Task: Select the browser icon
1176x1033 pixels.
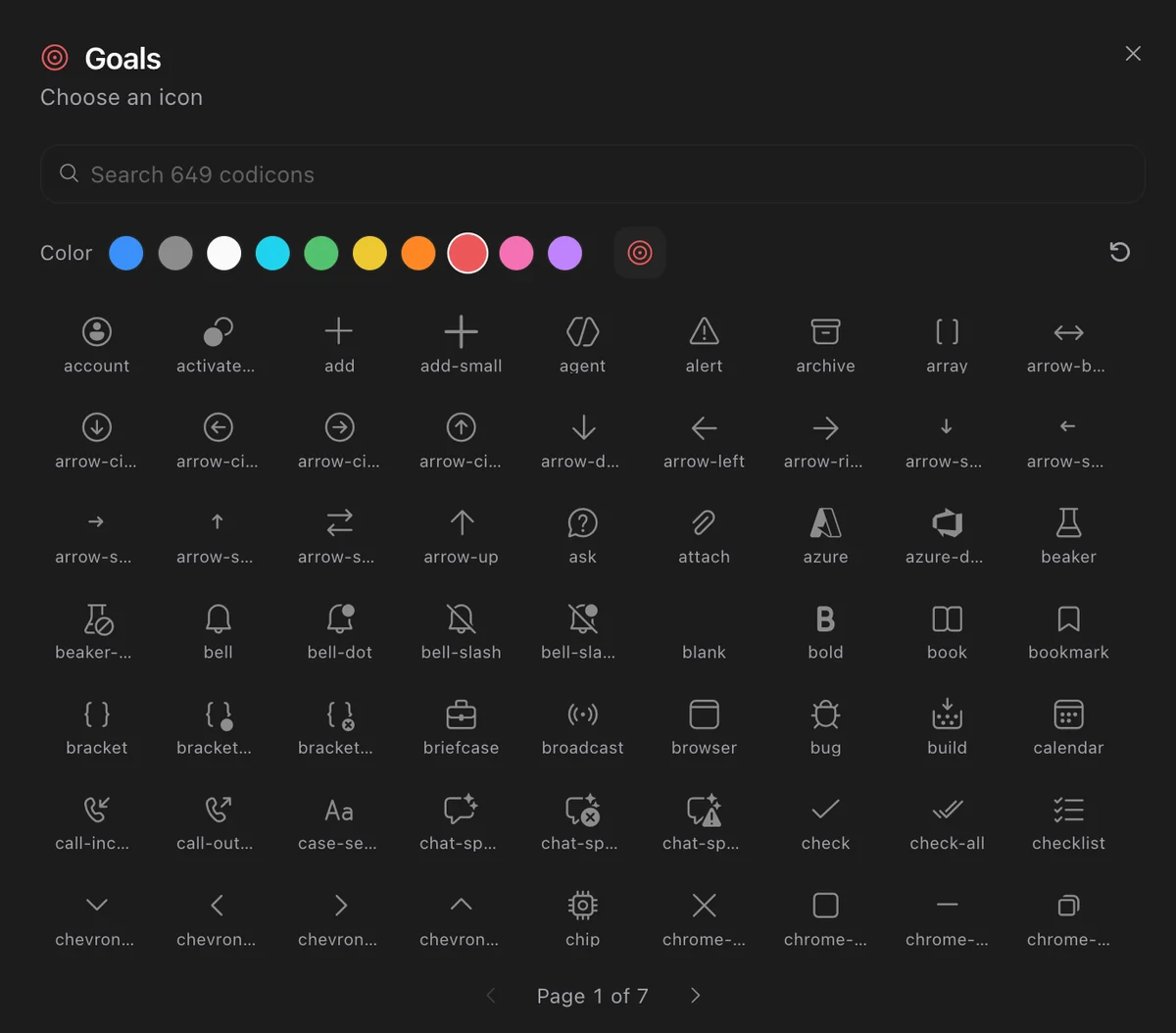Action: click(704, 727)
